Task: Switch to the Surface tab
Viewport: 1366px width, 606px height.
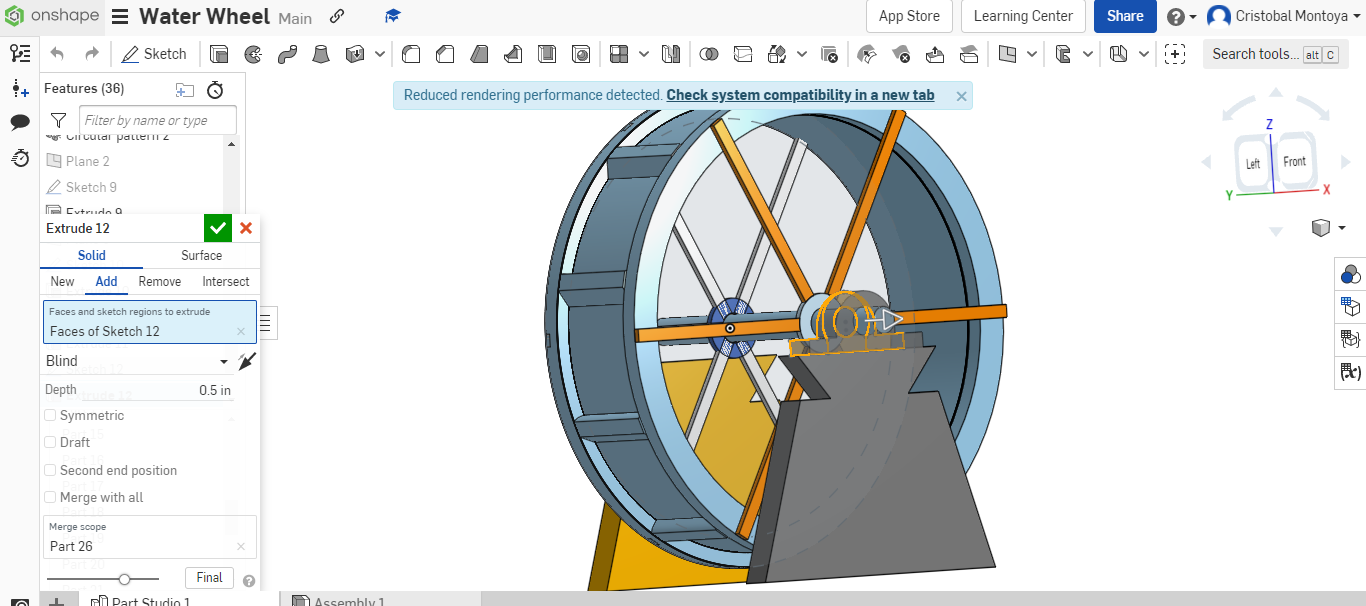Action: 201,255
